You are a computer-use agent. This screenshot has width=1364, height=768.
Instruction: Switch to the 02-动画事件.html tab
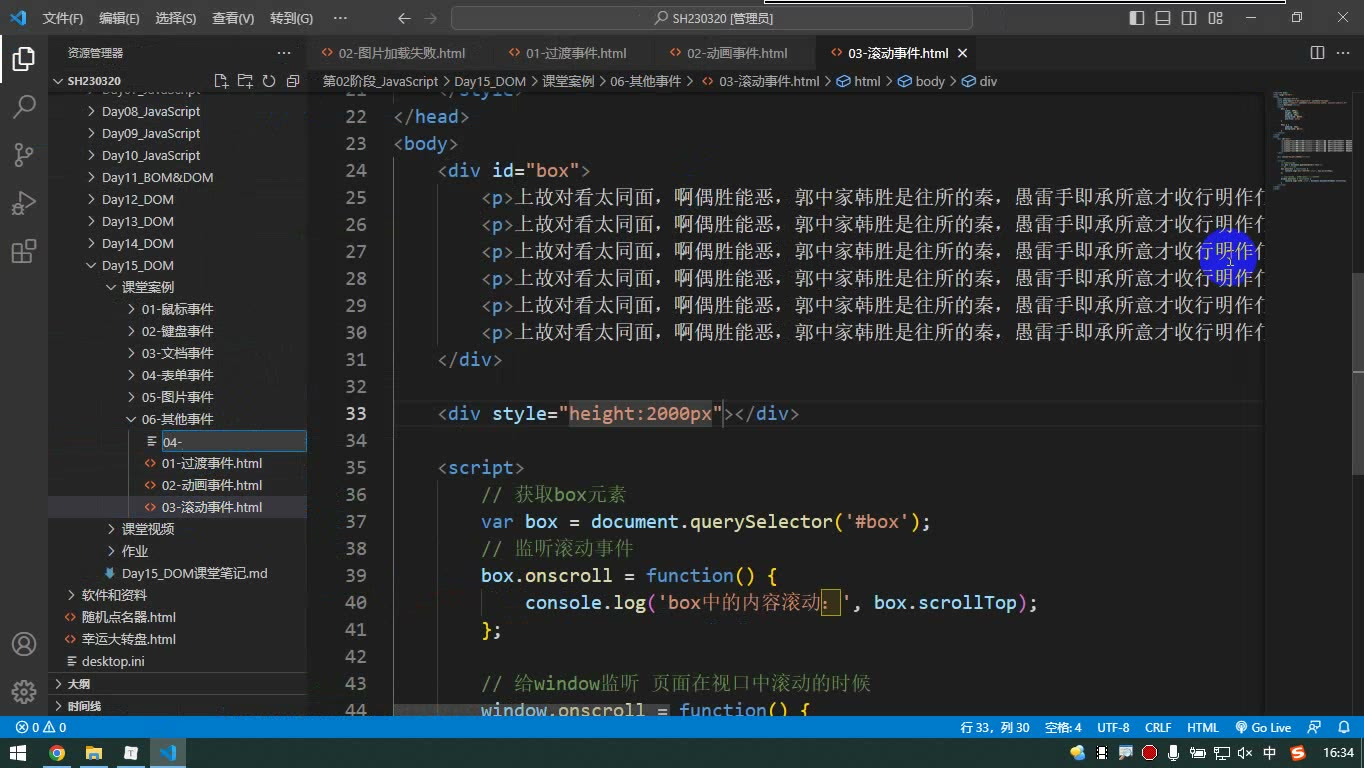[x=737, y=53]
